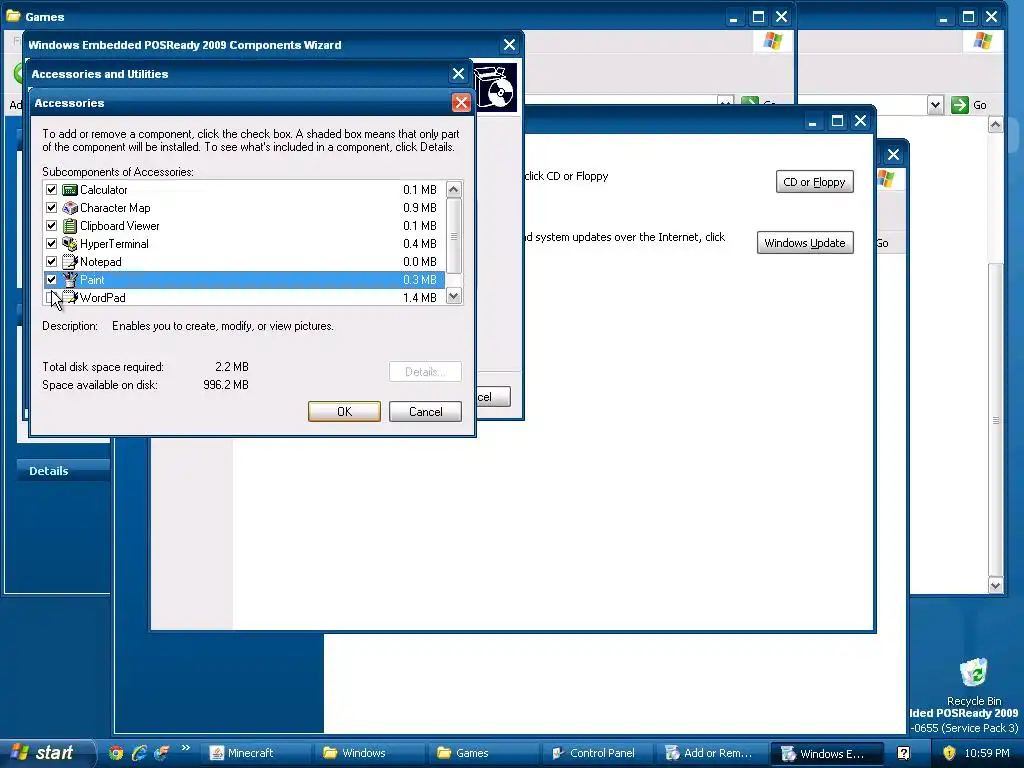Close the Components Wizard window
Viewport: 1024px width, 768px height.
509,44
